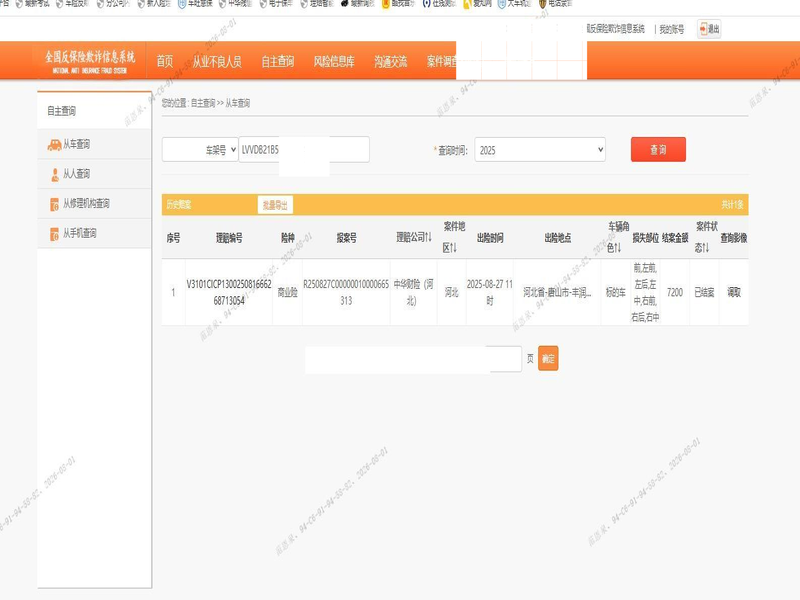Sort by 车辆角色 column header
Viewport: 800px width, 600px height.
[617, 237]
